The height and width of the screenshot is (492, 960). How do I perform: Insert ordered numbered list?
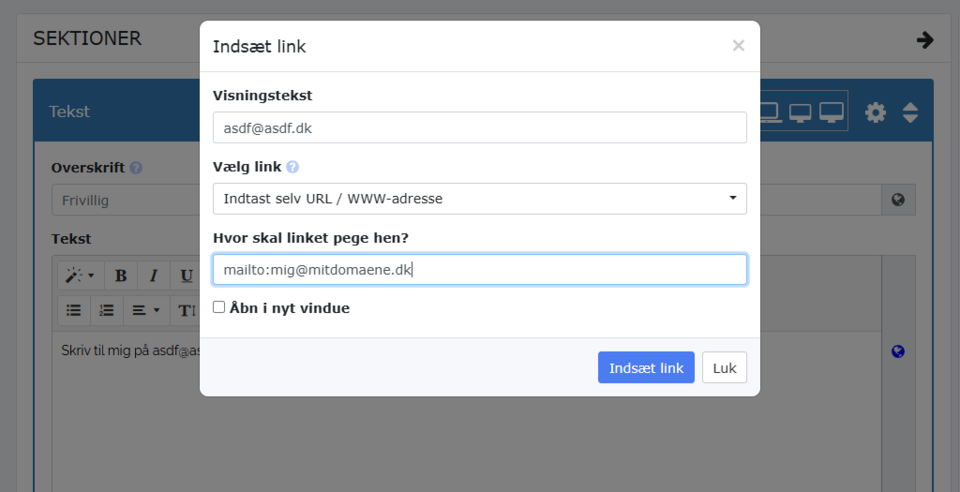tap(106, 310)
